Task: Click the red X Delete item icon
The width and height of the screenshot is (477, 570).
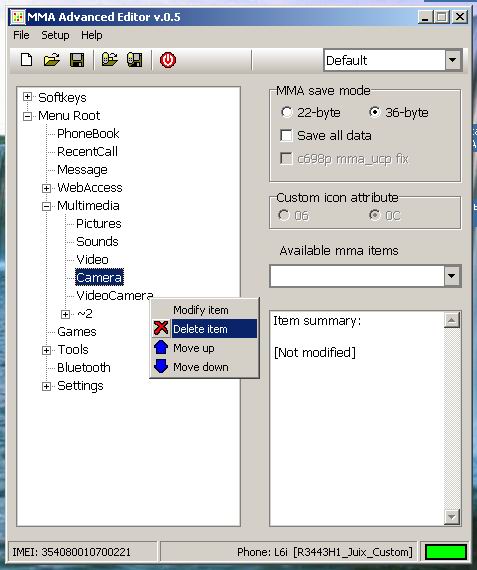Action: [x=161, y=328]
